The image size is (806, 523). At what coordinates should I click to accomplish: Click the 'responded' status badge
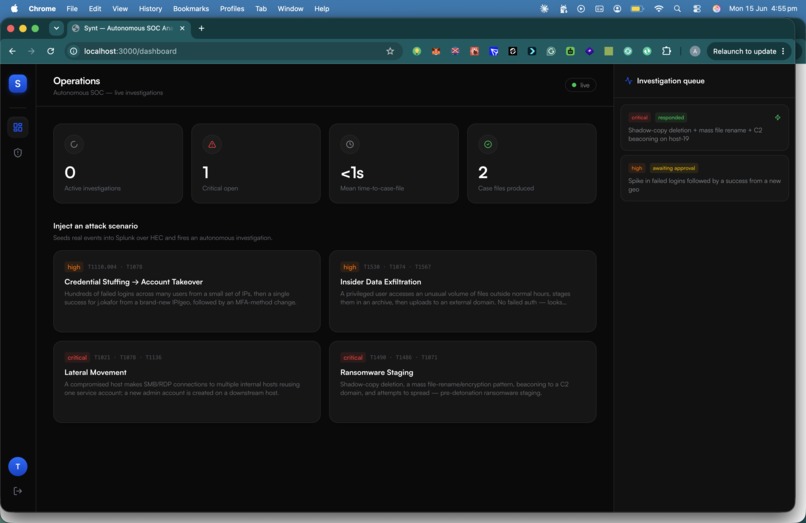pos(671,117)
